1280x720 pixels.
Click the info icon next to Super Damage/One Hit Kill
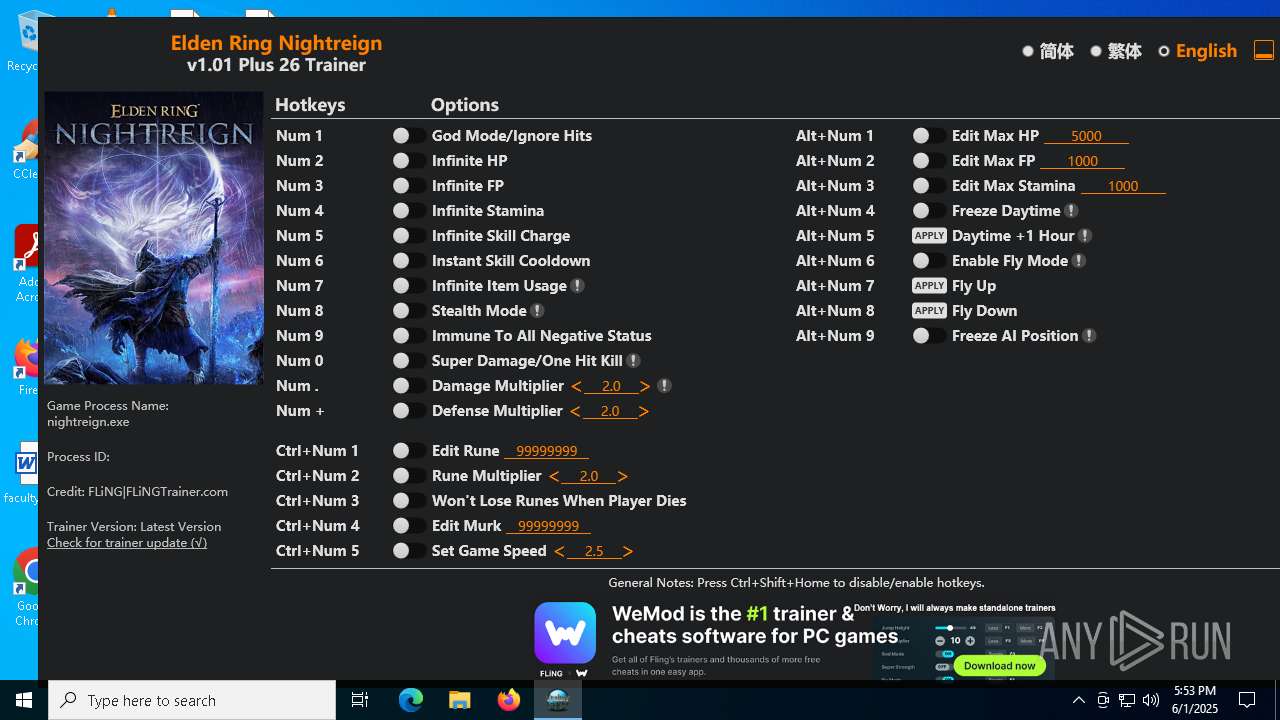[x=634, y=361]
